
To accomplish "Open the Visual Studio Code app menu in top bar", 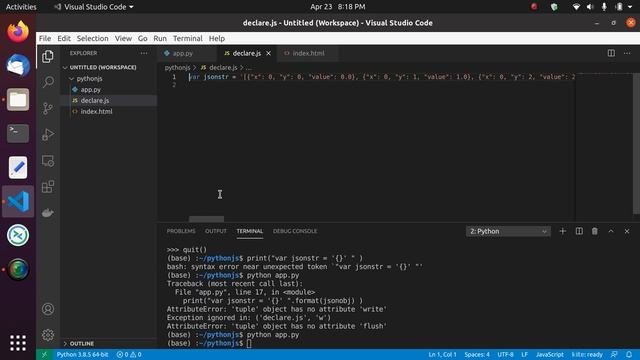I will click(x=94, y=7).
